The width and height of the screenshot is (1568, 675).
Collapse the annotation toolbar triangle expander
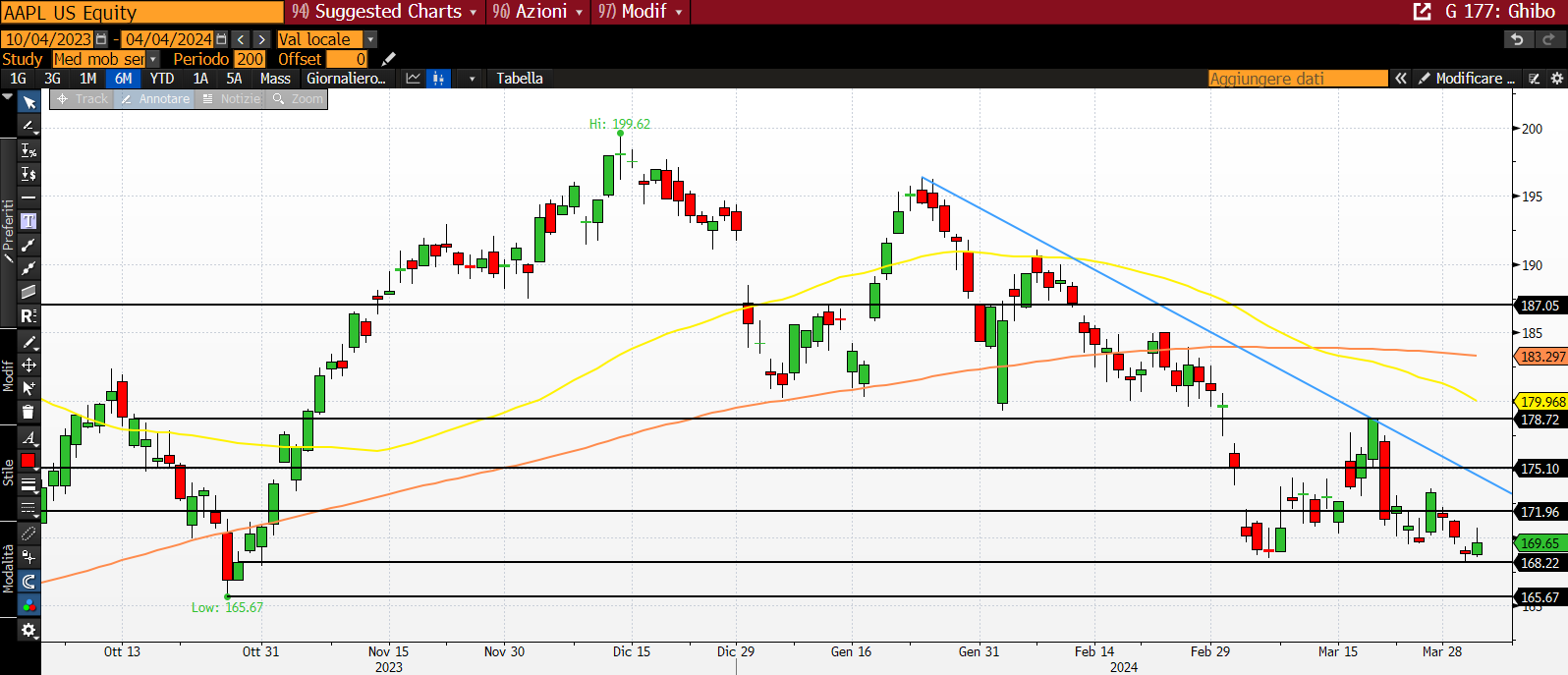[8, 98]
